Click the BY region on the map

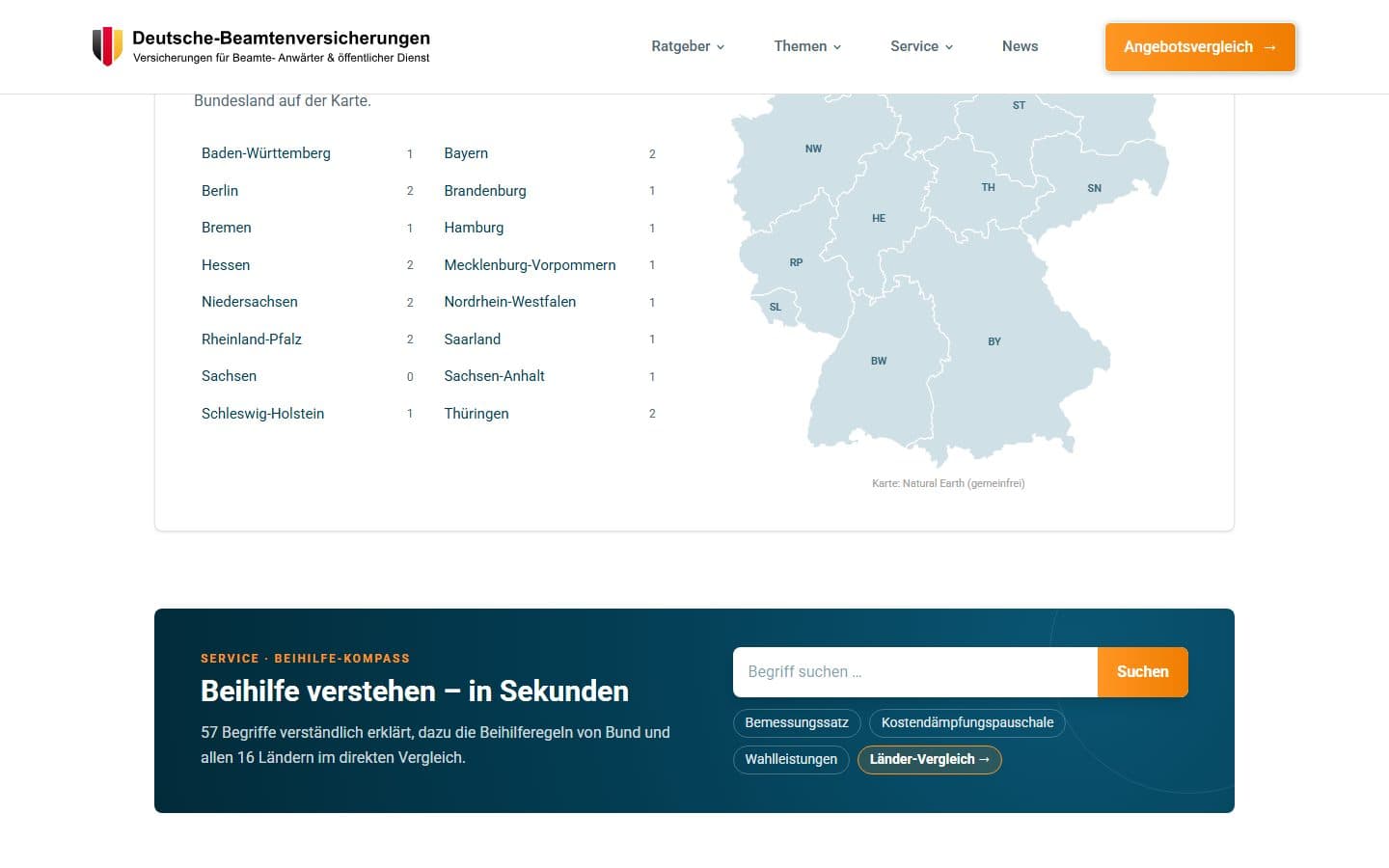[994, 341]
